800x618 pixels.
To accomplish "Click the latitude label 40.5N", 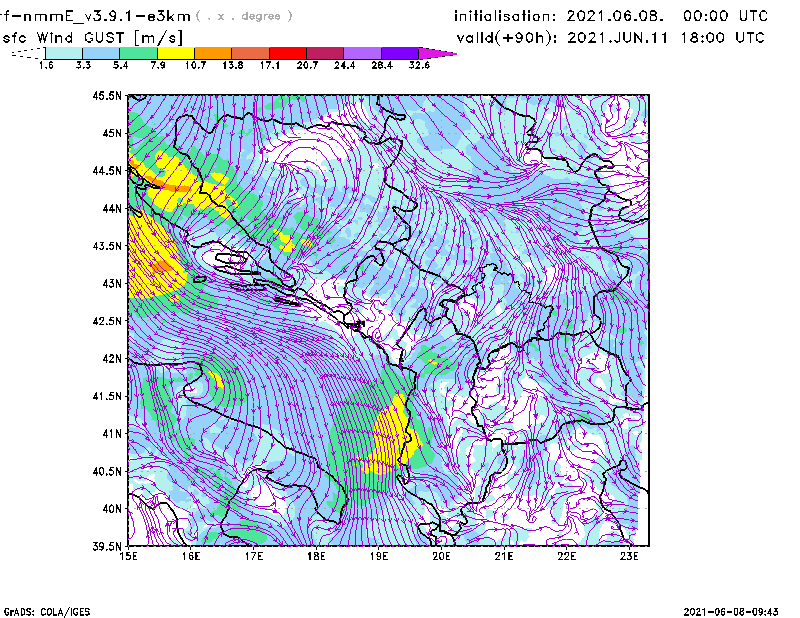I will pos(107,471).
